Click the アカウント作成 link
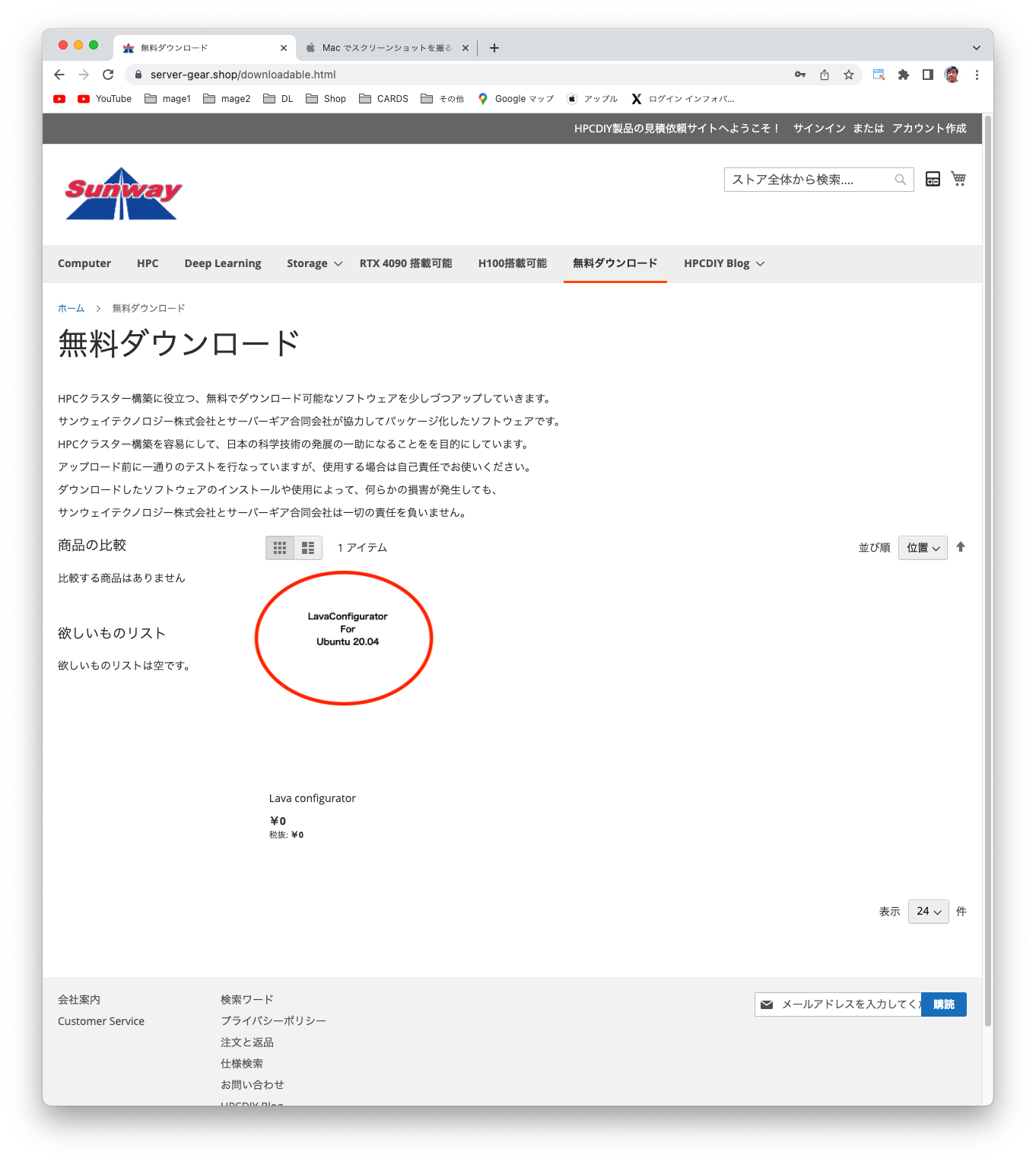 930,129
